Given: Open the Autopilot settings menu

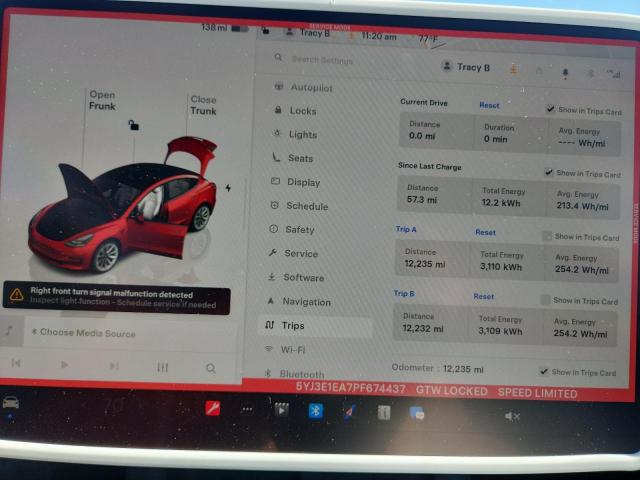Looking at the screenshot, I should click(x=304, y=87).
